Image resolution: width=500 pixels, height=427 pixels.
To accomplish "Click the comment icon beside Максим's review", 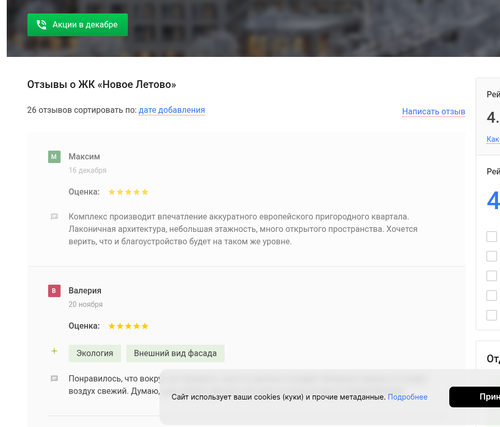I will [x=54, y=217].
